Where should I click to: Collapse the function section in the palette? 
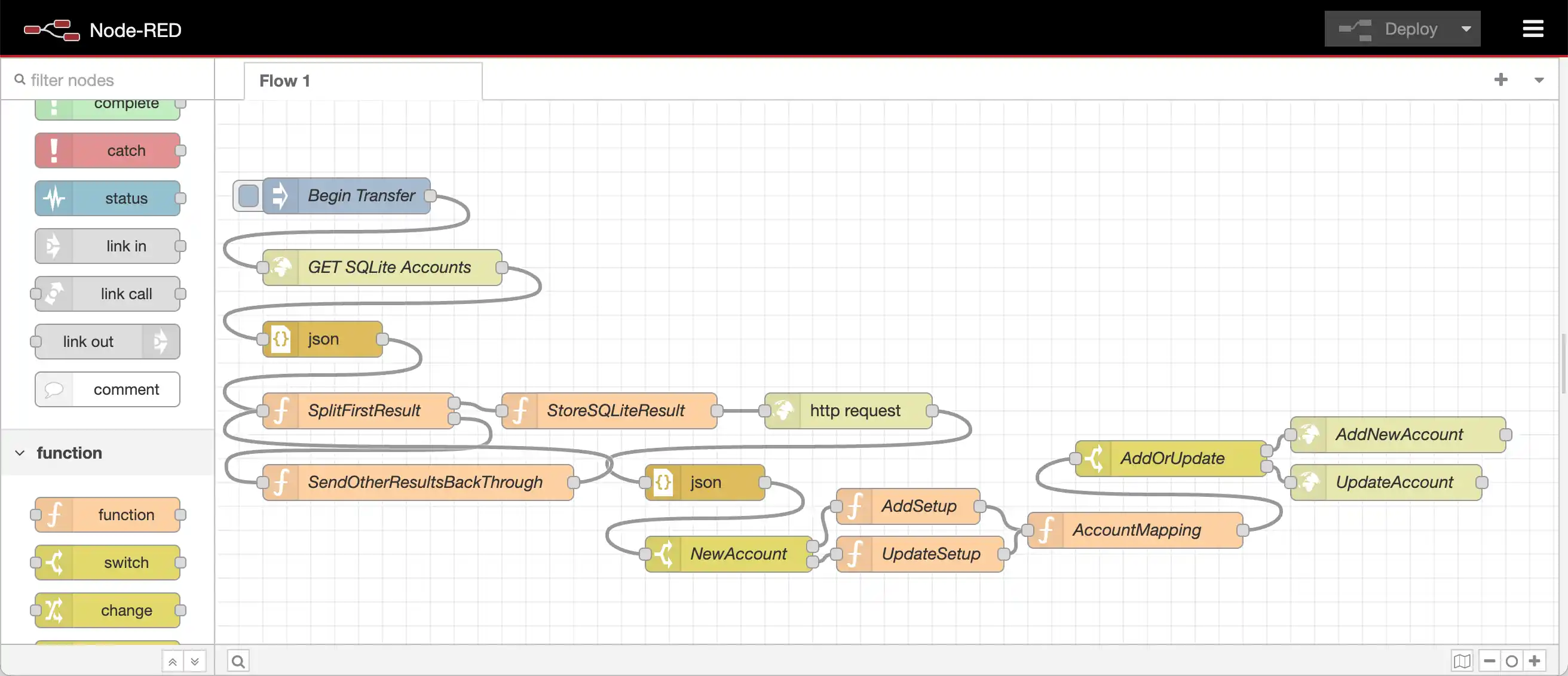point(21,453)
